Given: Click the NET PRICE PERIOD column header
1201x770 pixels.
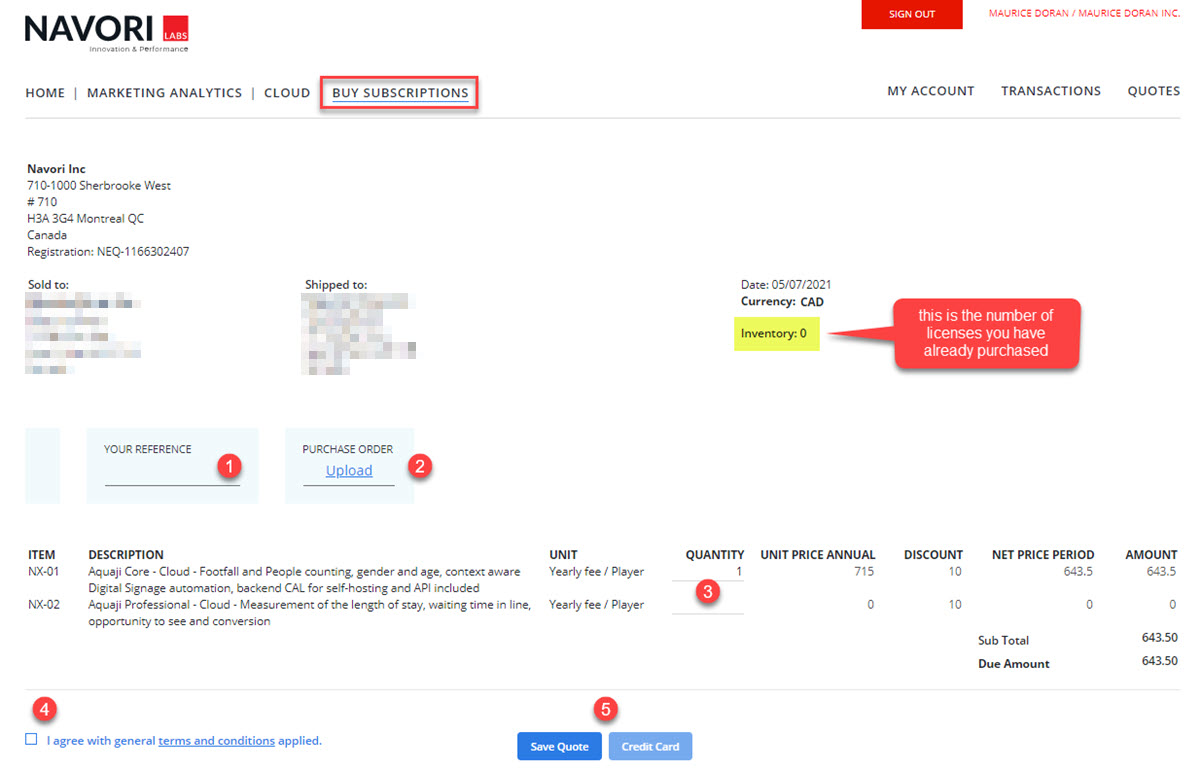Looking at the screenshot, I should click(1043, 555).
